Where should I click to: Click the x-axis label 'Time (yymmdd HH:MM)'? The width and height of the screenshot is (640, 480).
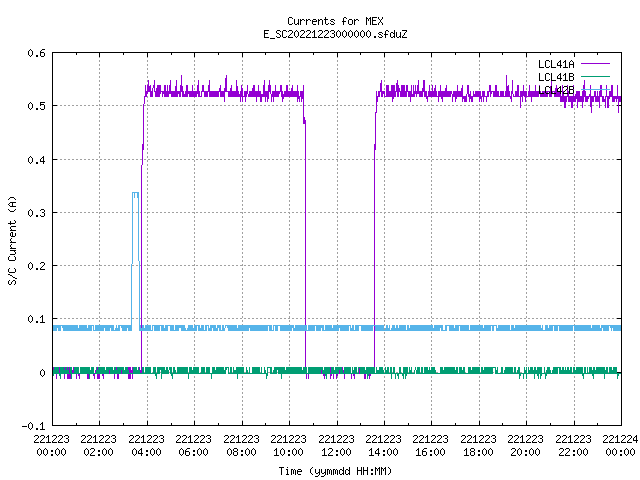coord(335,471)
